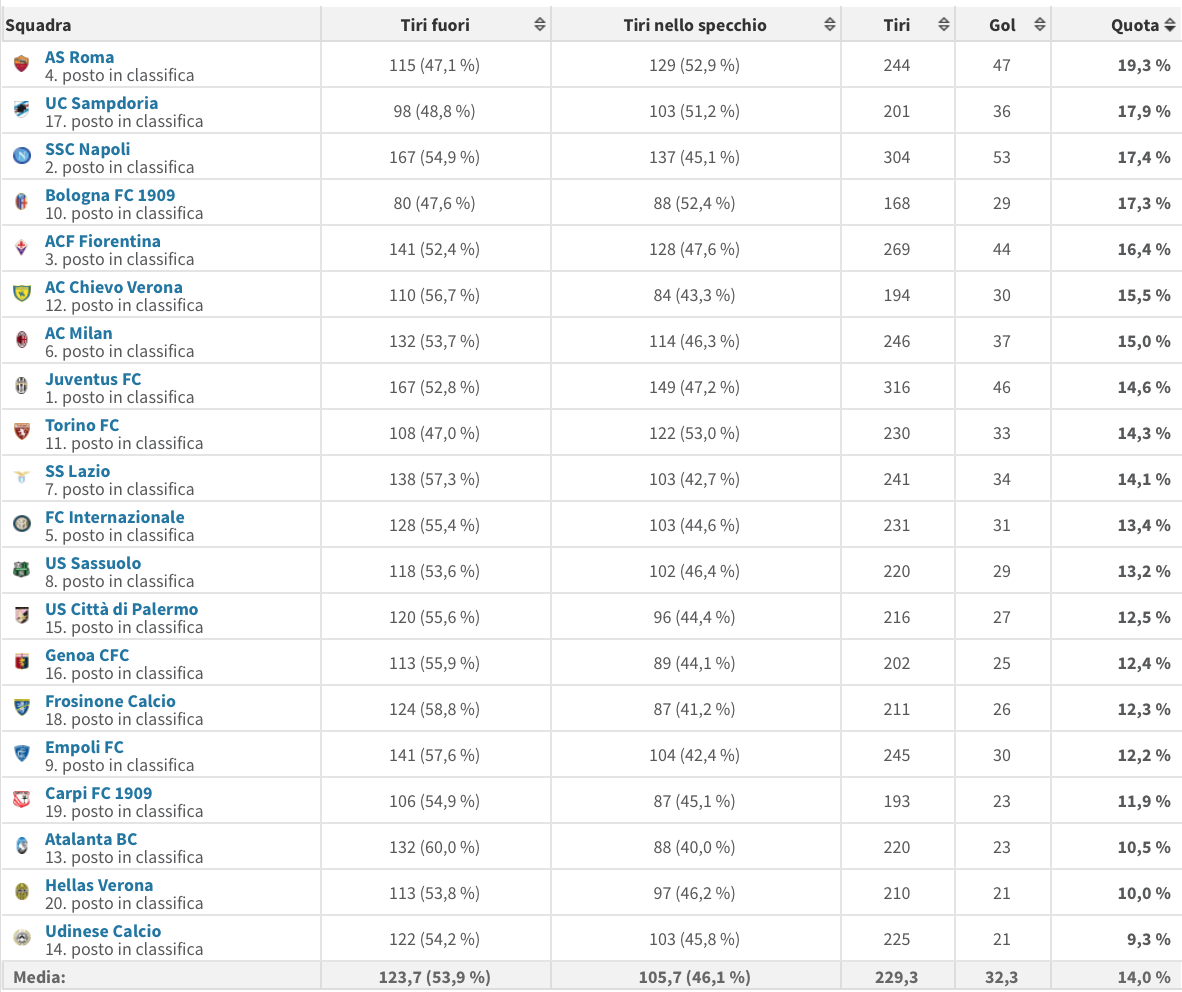The height and width of the screenshot is (992, 1182).
Task: Click the SSC Napoli club crest icon
Action: 22,157
